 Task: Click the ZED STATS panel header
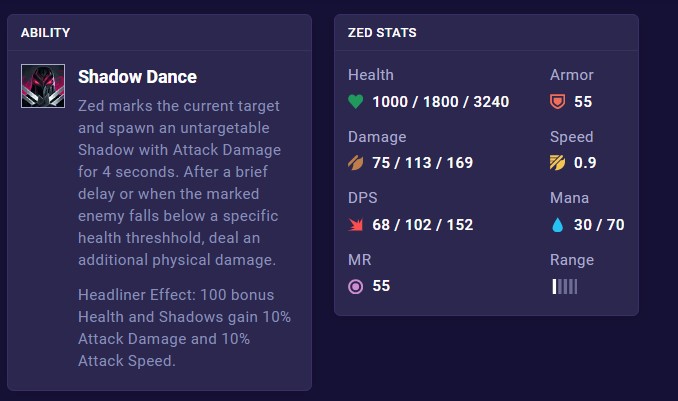(382, 33)
